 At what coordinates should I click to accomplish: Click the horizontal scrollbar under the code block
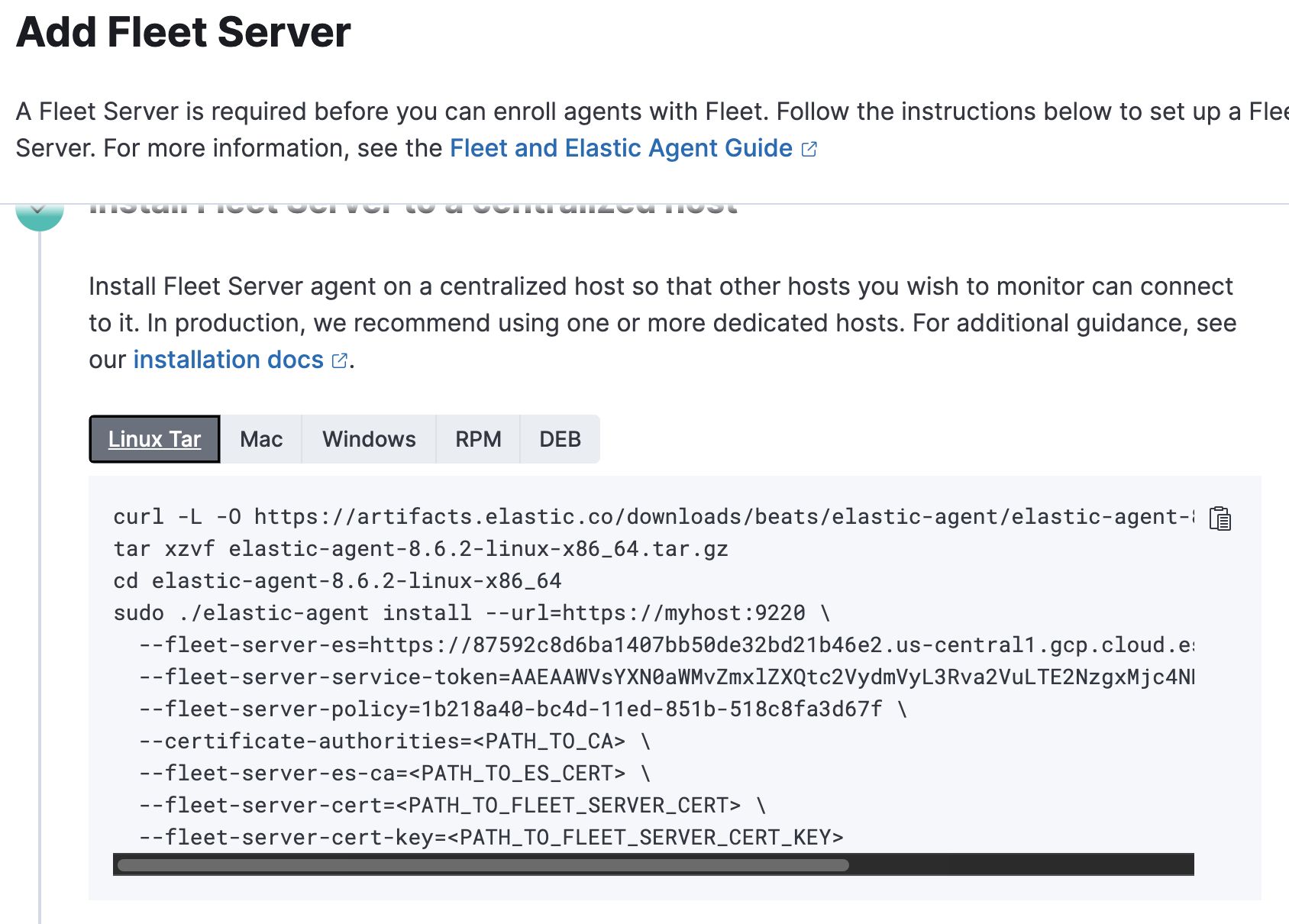tap(481, 864)
